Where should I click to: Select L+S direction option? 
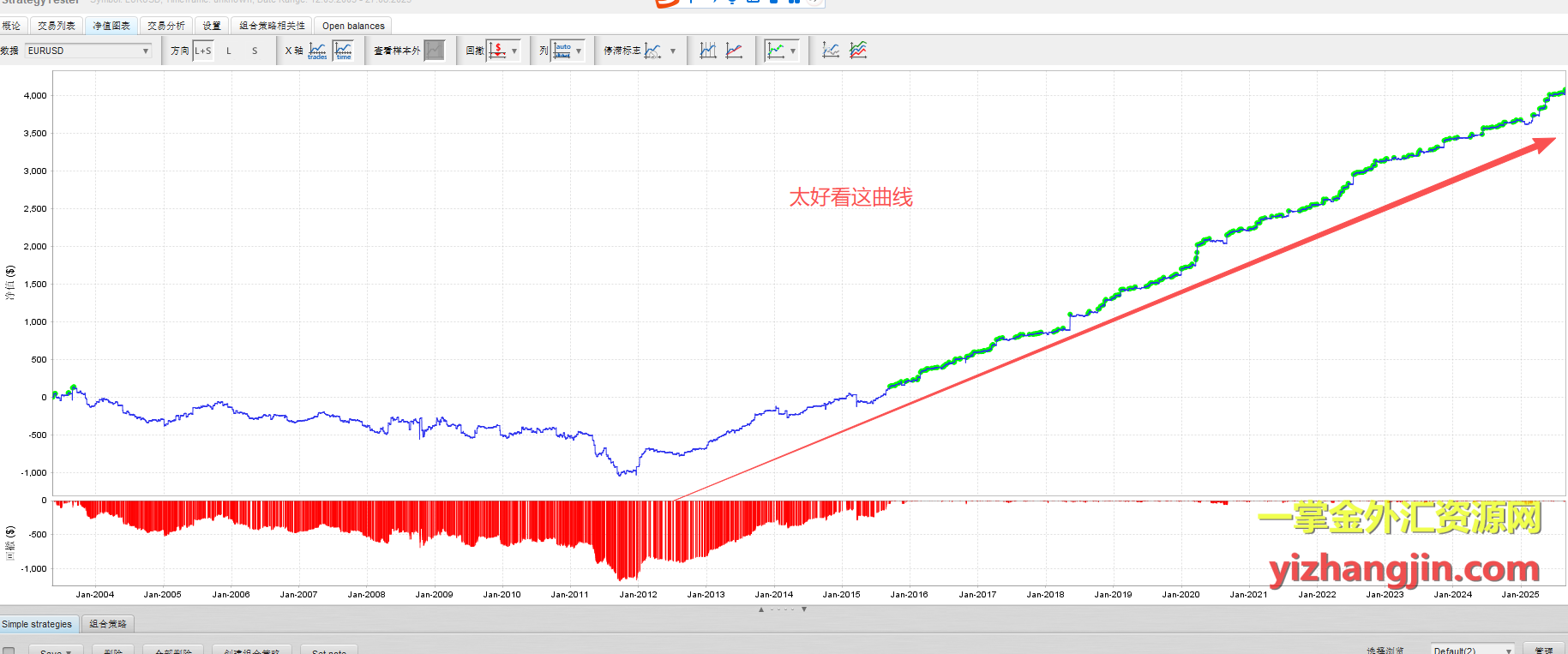203,51
